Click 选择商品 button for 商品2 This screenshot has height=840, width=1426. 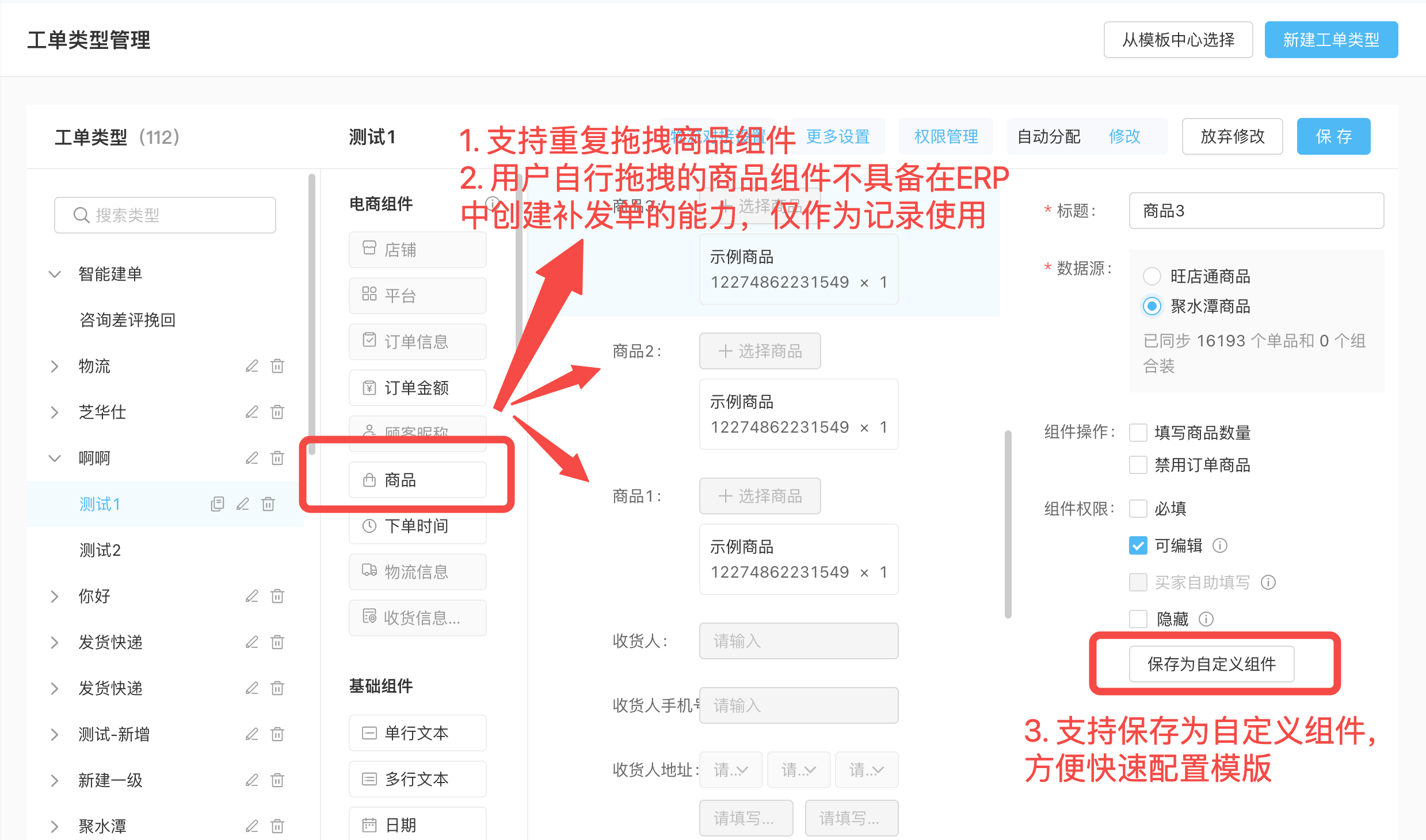(760, 351)
